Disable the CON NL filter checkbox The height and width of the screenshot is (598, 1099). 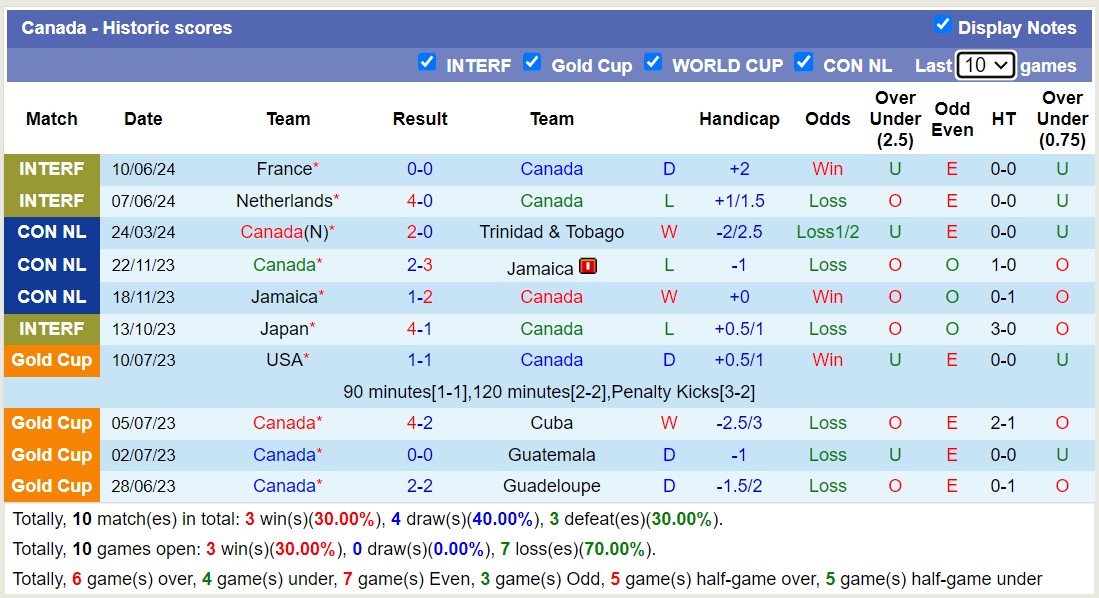(804, 62)
